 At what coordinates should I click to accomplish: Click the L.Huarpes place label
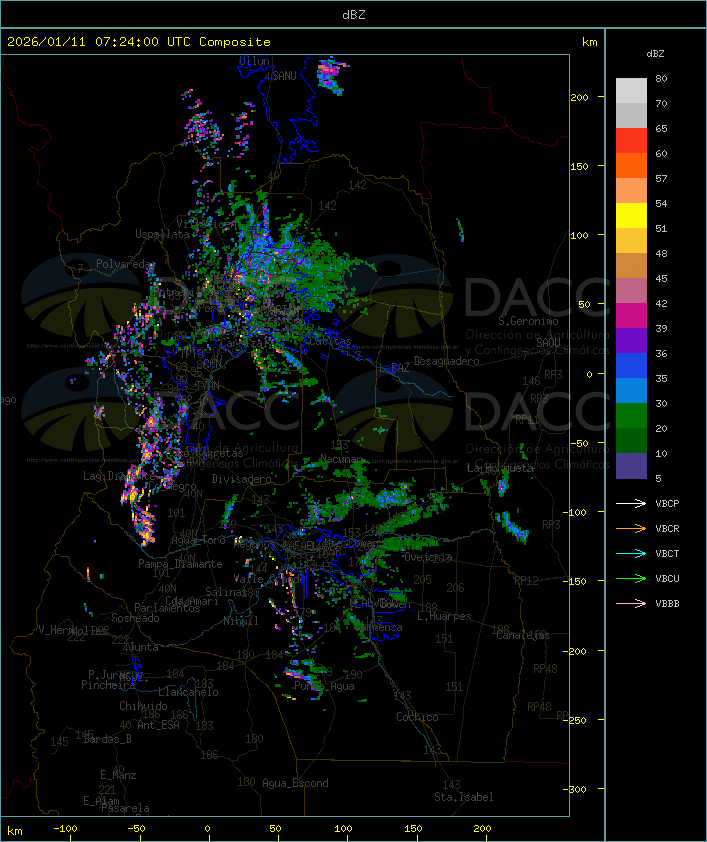pyautogui.click(x=444, y=616)
